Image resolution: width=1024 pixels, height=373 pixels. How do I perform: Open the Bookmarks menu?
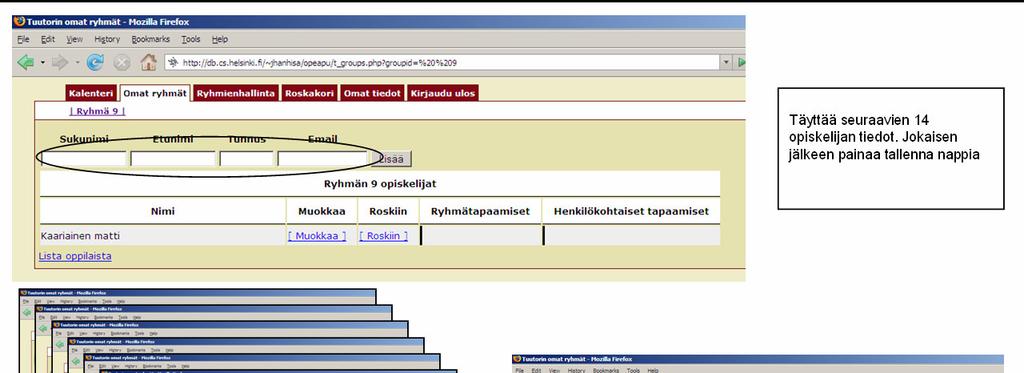[150, 39]
